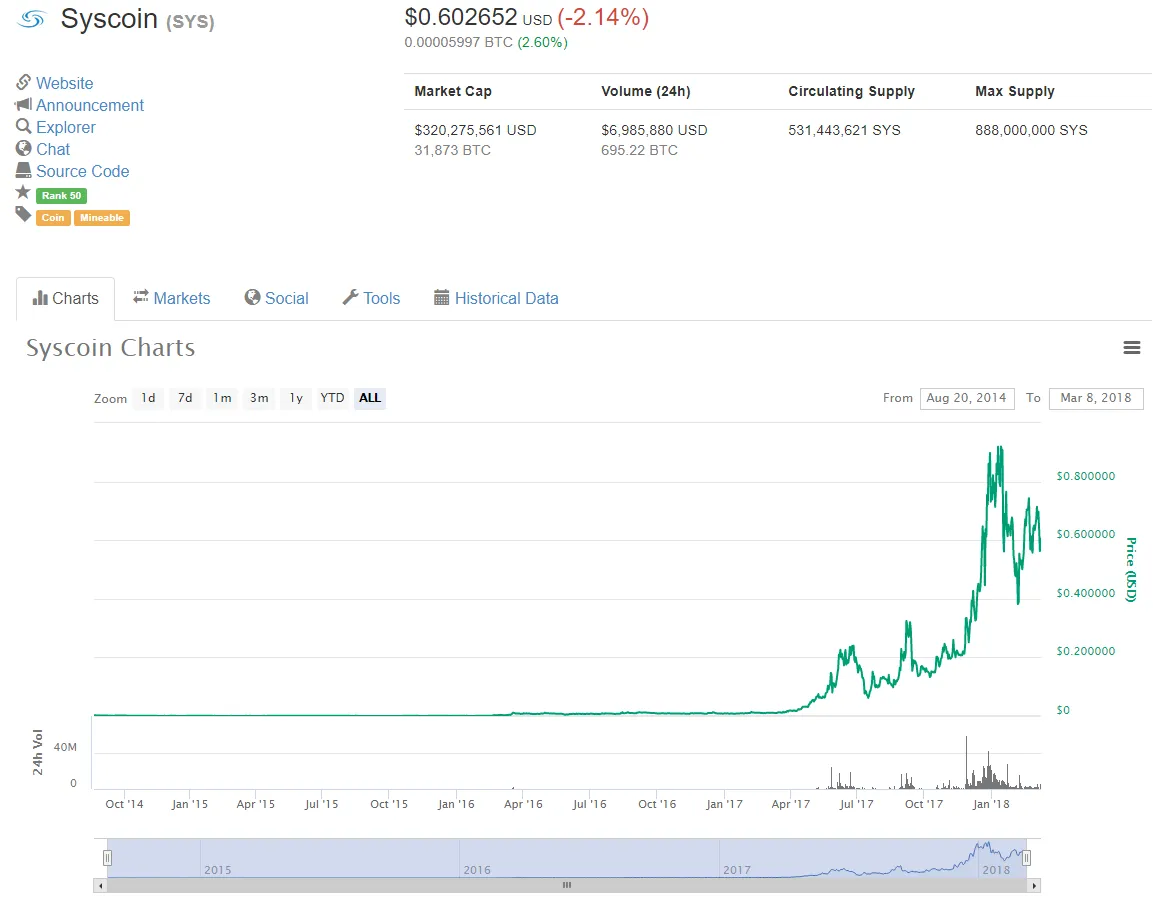Open the Website link

[65, 83]
